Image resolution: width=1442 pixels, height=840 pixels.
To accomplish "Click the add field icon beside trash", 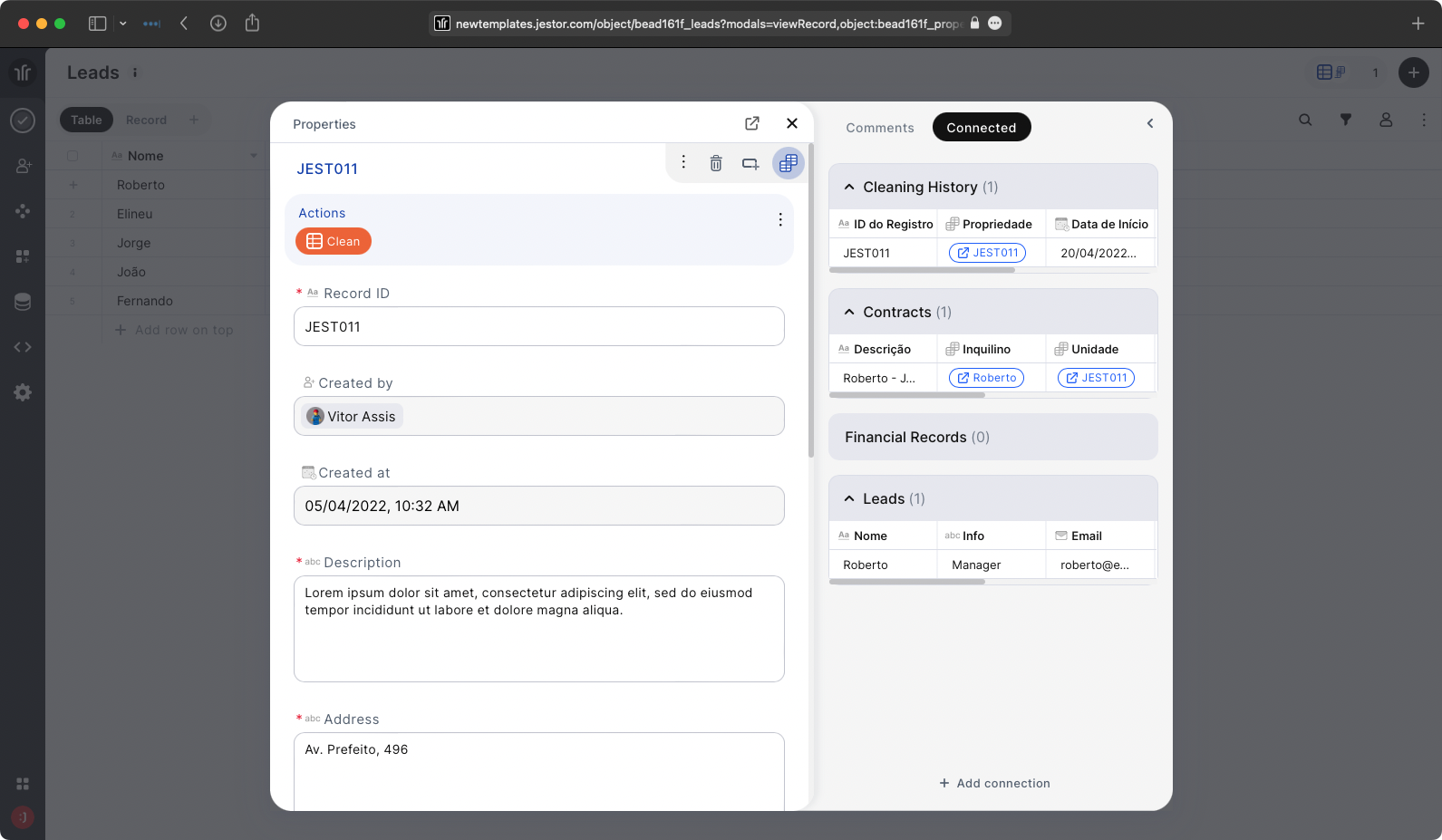I will tap(750, 163).
